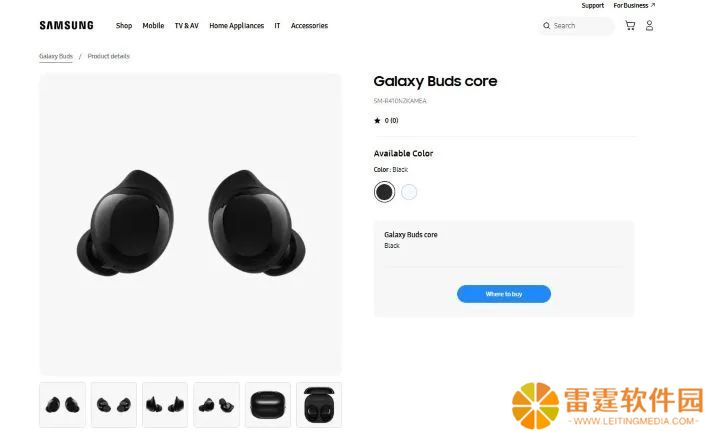This screenshot has width=708, height=431.
Task: Open the Accessories menu
Action: pyautogui.click(x=309, y=26)
